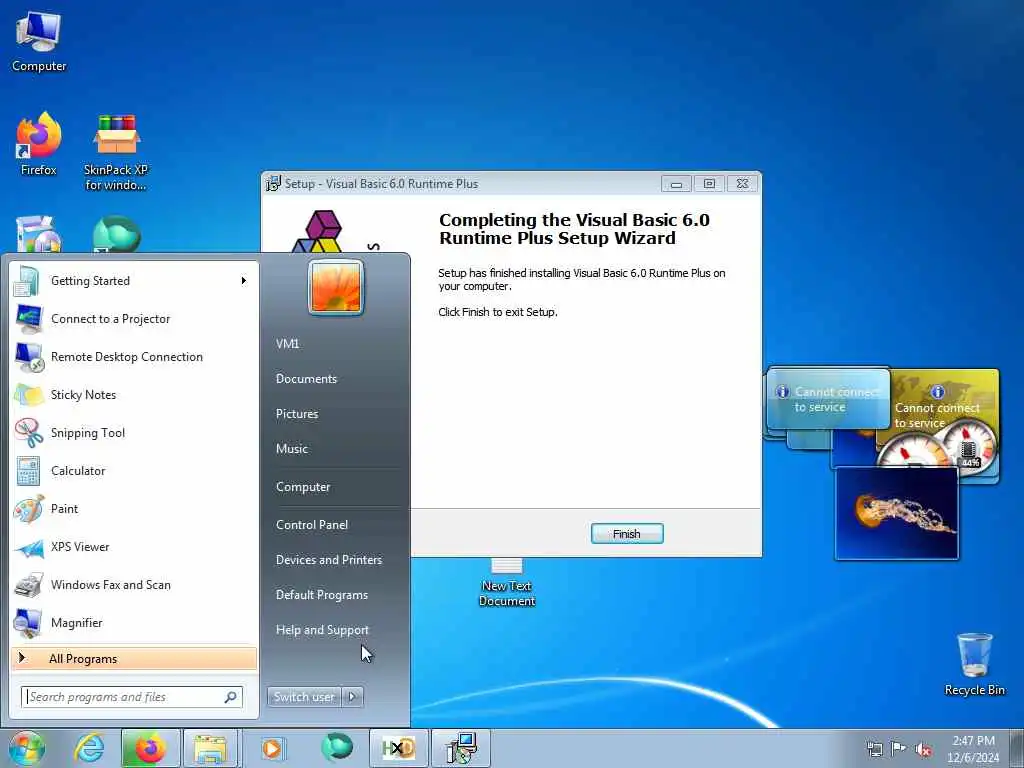Viewport: 1024px width, 768px height.
Task: Click the Setup window title bar icon
Action: (273, 184)
